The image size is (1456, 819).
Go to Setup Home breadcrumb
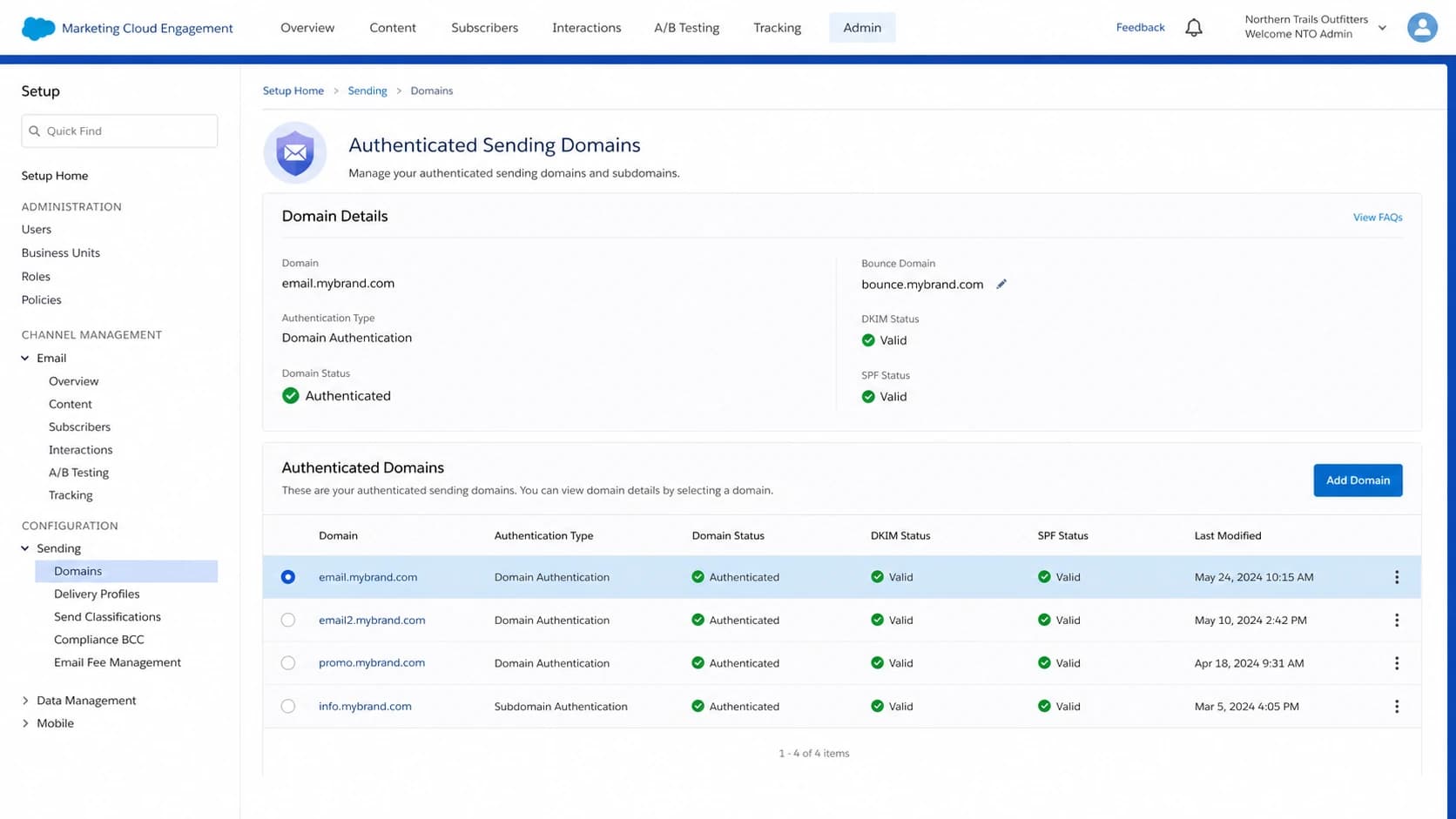click(x=293, y=91)
